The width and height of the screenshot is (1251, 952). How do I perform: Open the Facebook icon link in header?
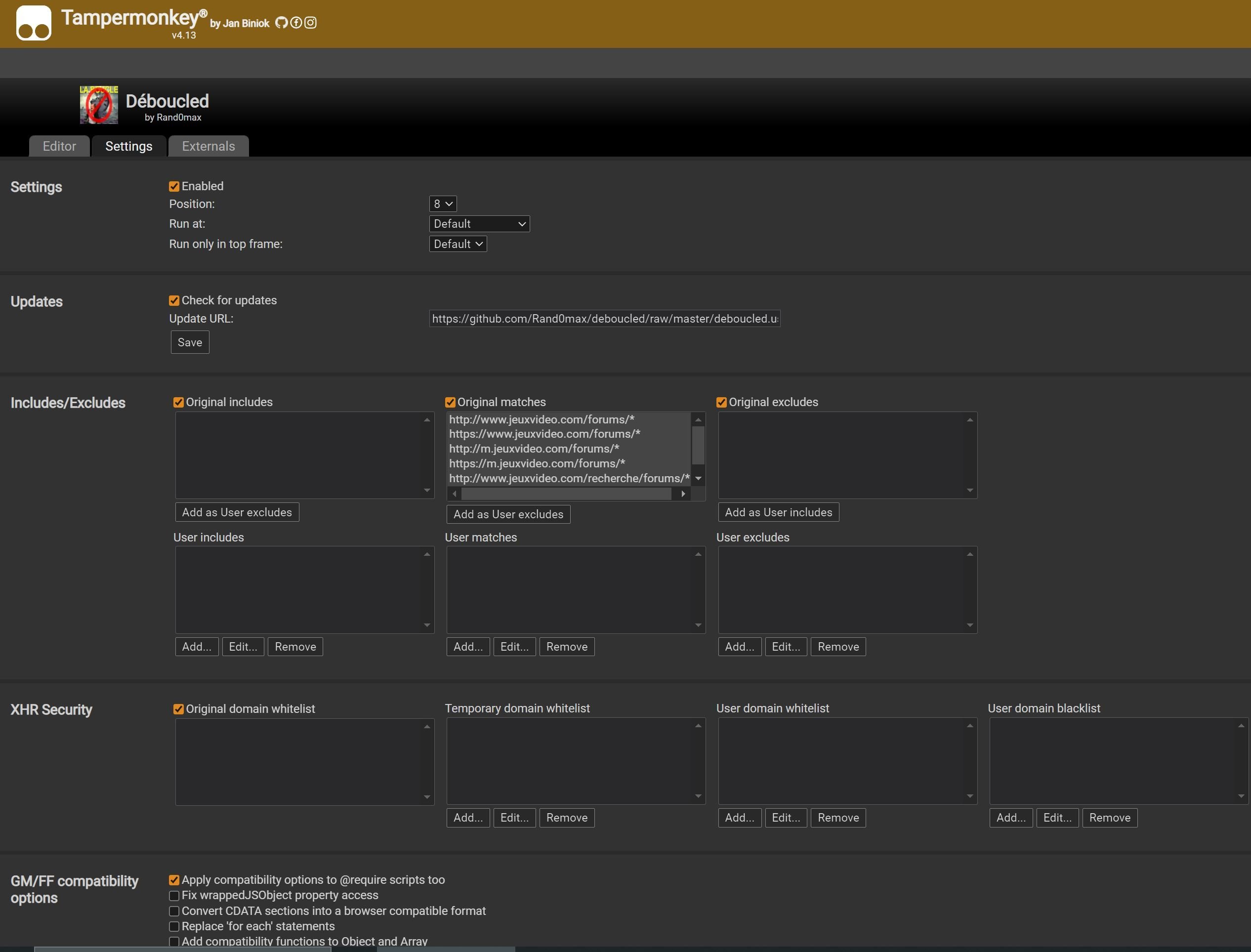[x=296, y=23]
